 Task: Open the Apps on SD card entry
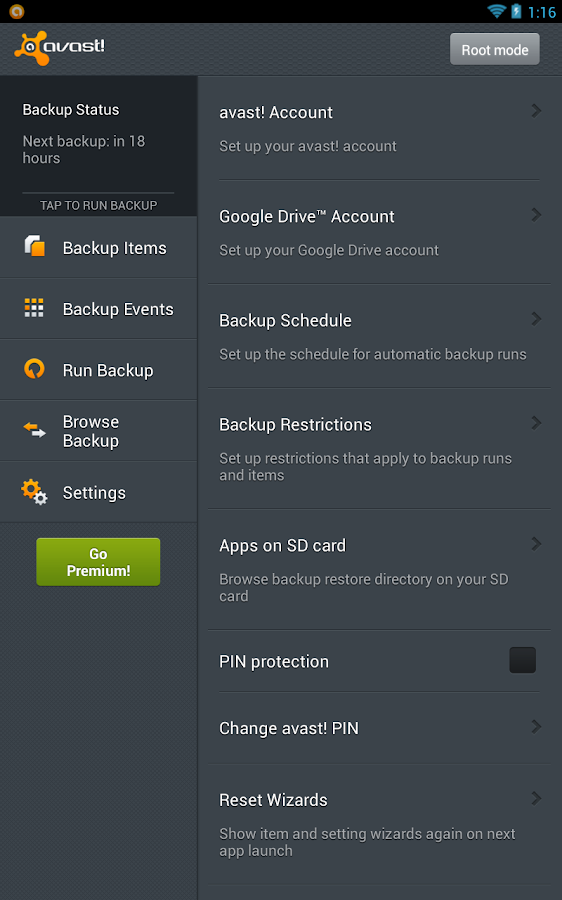379,569
